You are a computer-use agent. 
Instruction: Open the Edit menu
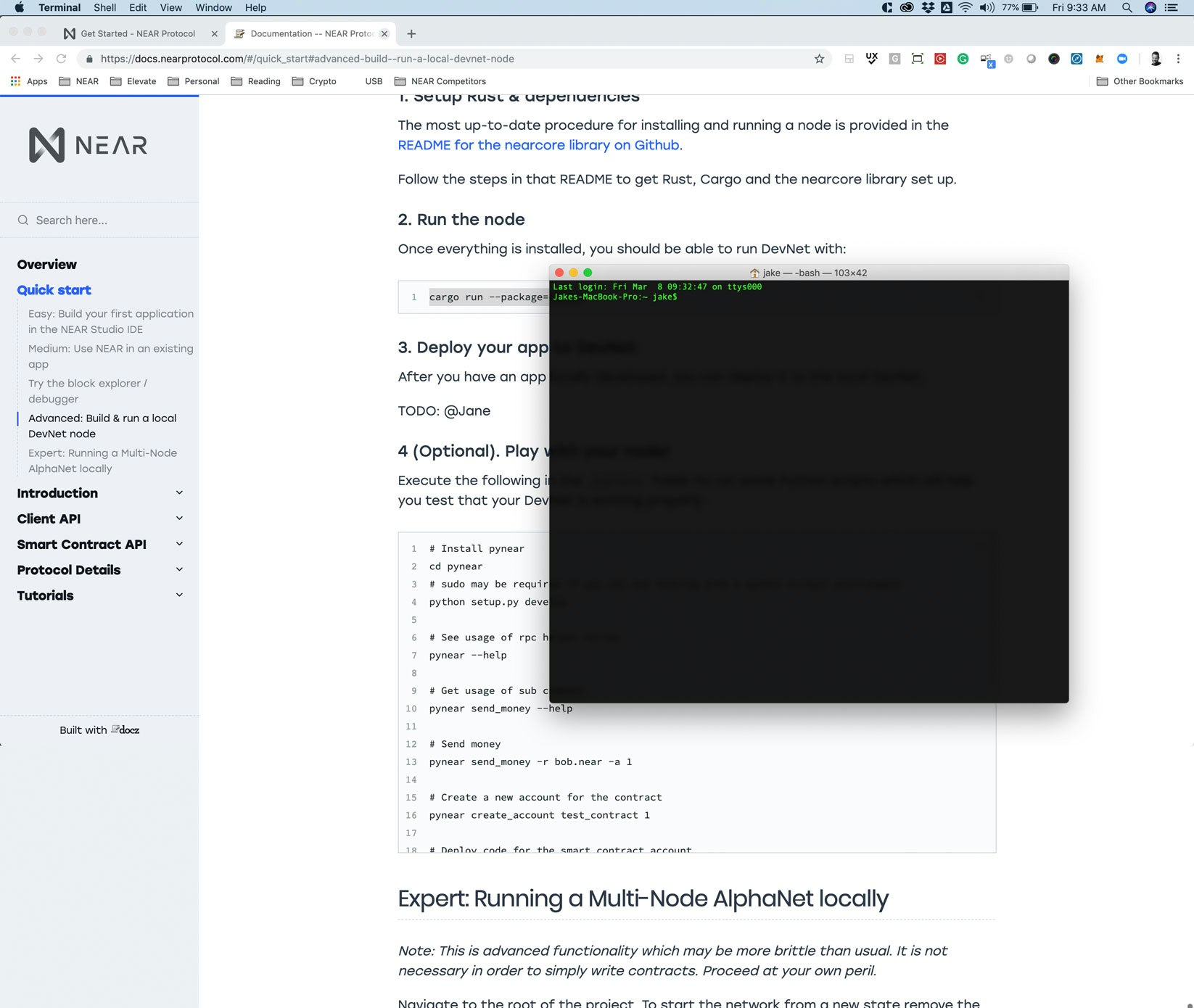pyautogui.click(x=138, y=7)
